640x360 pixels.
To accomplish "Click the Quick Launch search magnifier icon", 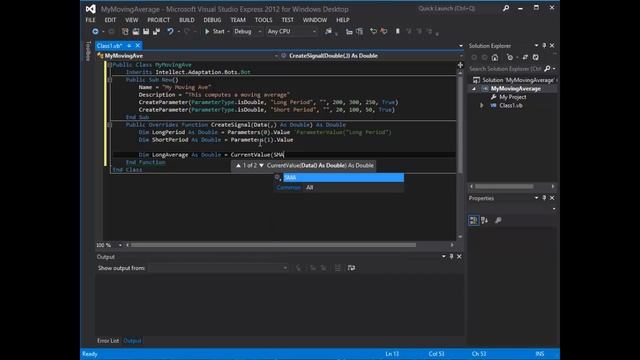I will point(506,8).
